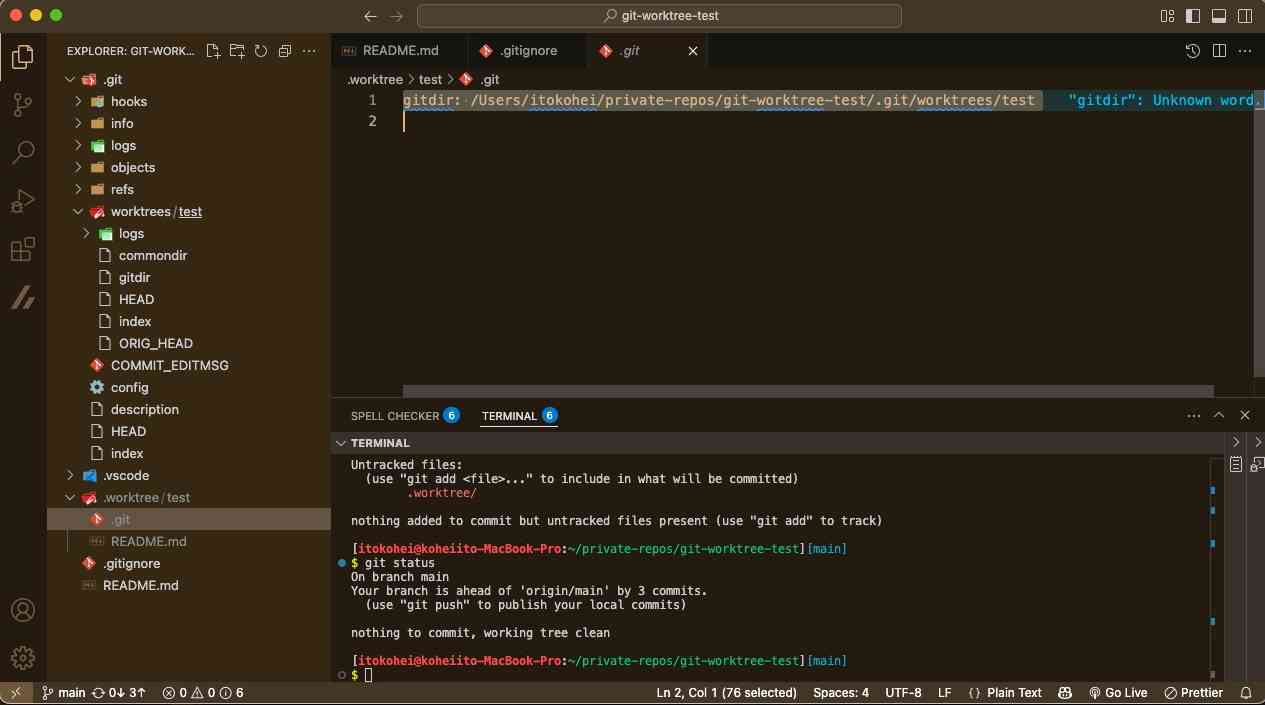This screenshot has height=705, width=1265.
Task: Switch to the SPELL CHECKER panel tab
Action: pyautogui.click(x=394, y=415)
